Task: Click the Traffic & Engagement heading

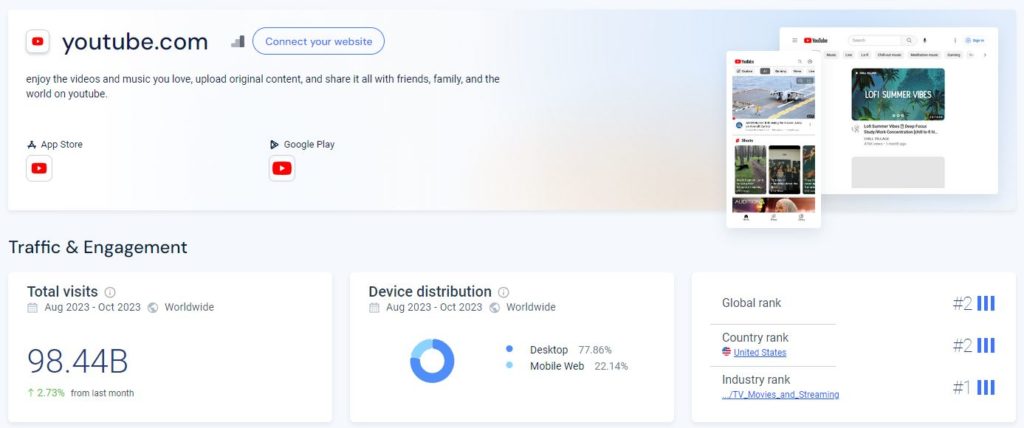Action: tap(98, 247)
